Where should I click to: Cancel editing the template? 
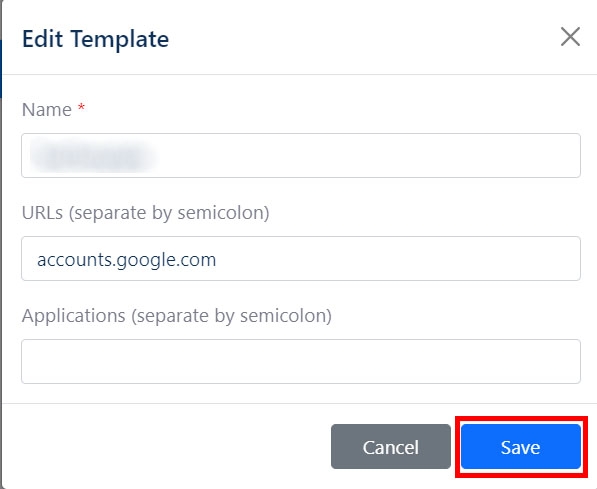click(391, 447)
